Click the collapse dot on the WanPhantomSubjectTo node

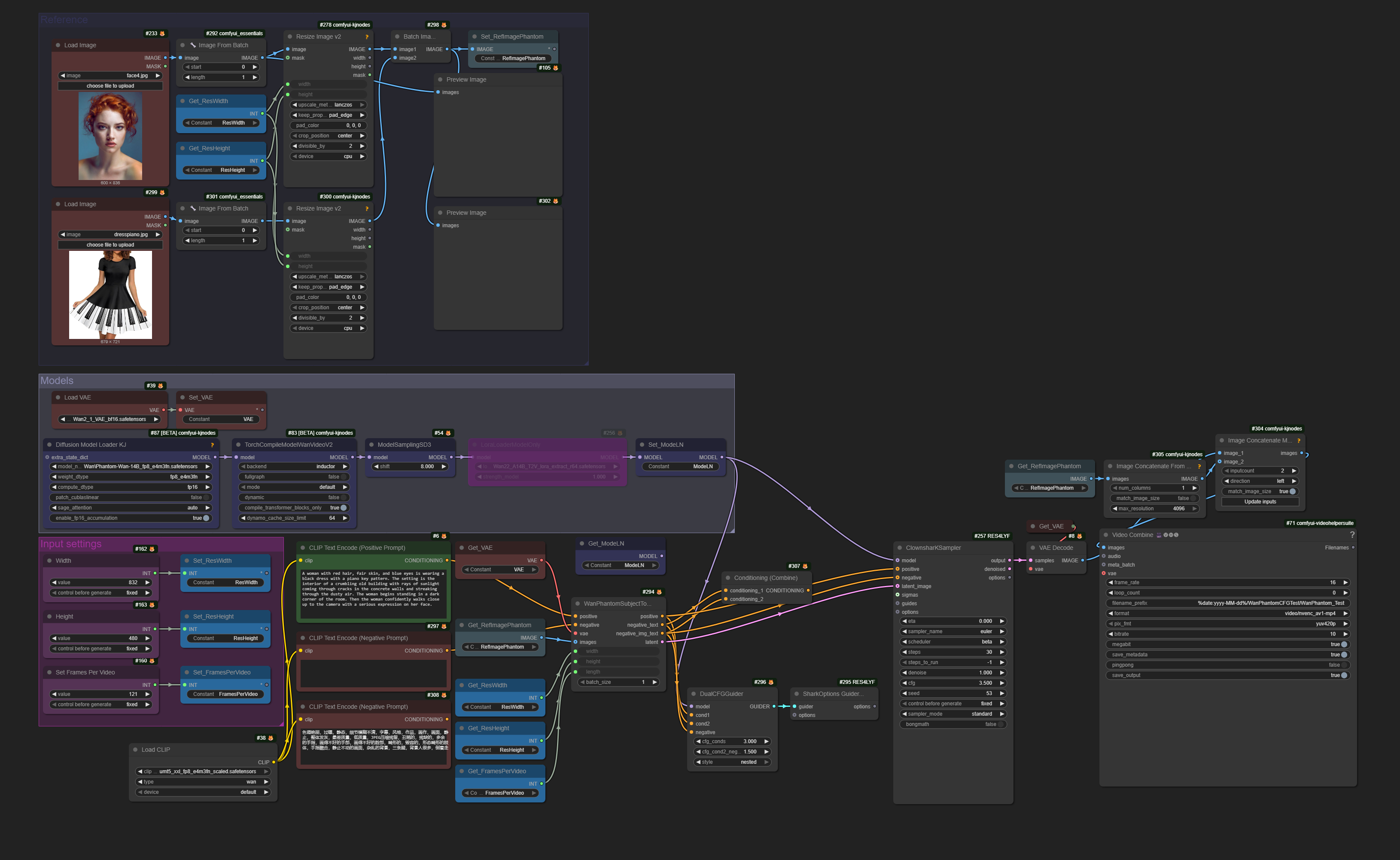577,604
